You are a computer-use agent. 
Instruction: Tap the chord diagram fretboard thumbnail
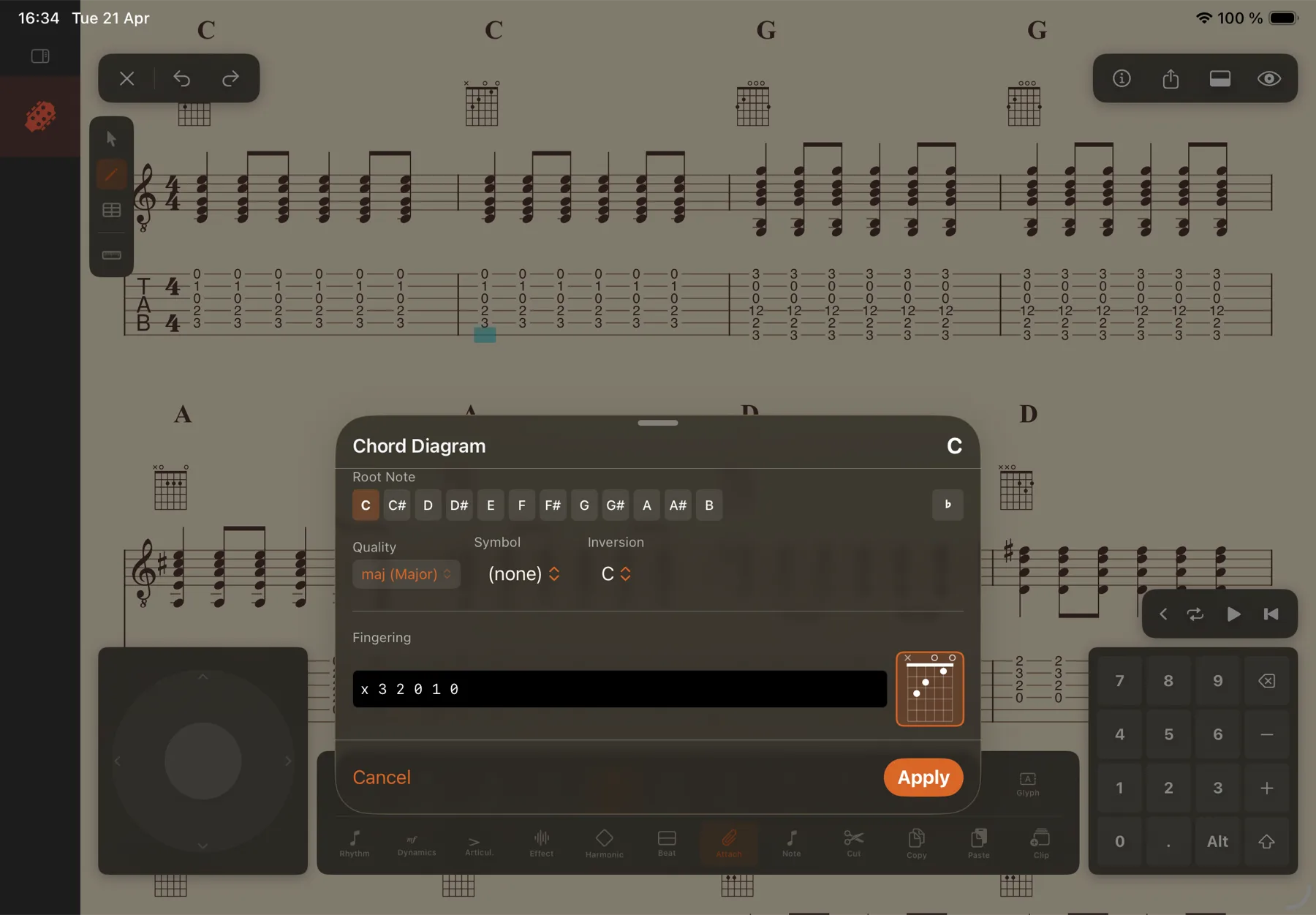tap(929, 689)
